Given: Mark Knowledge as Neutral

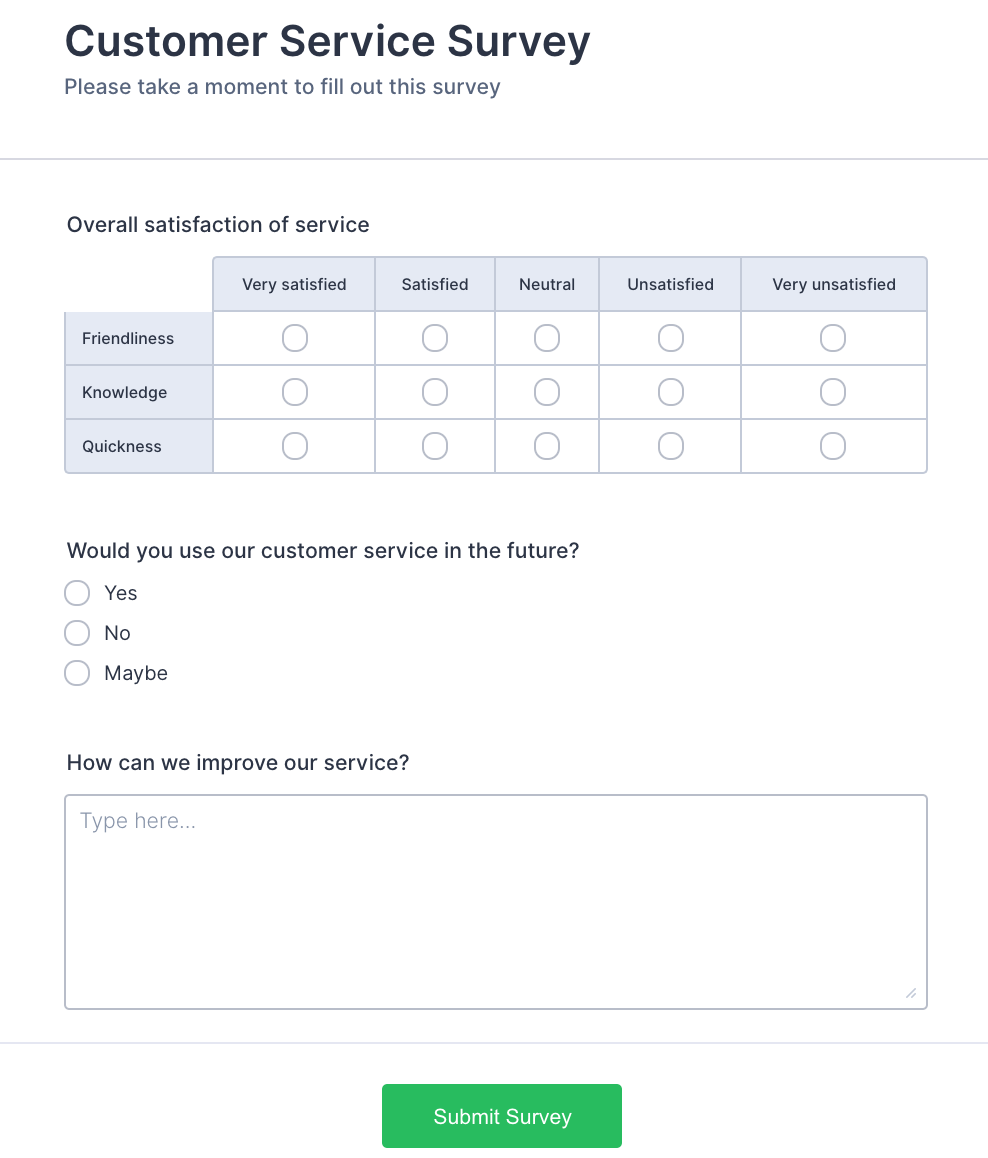Looking at the screenshot, I should point(547,392).
